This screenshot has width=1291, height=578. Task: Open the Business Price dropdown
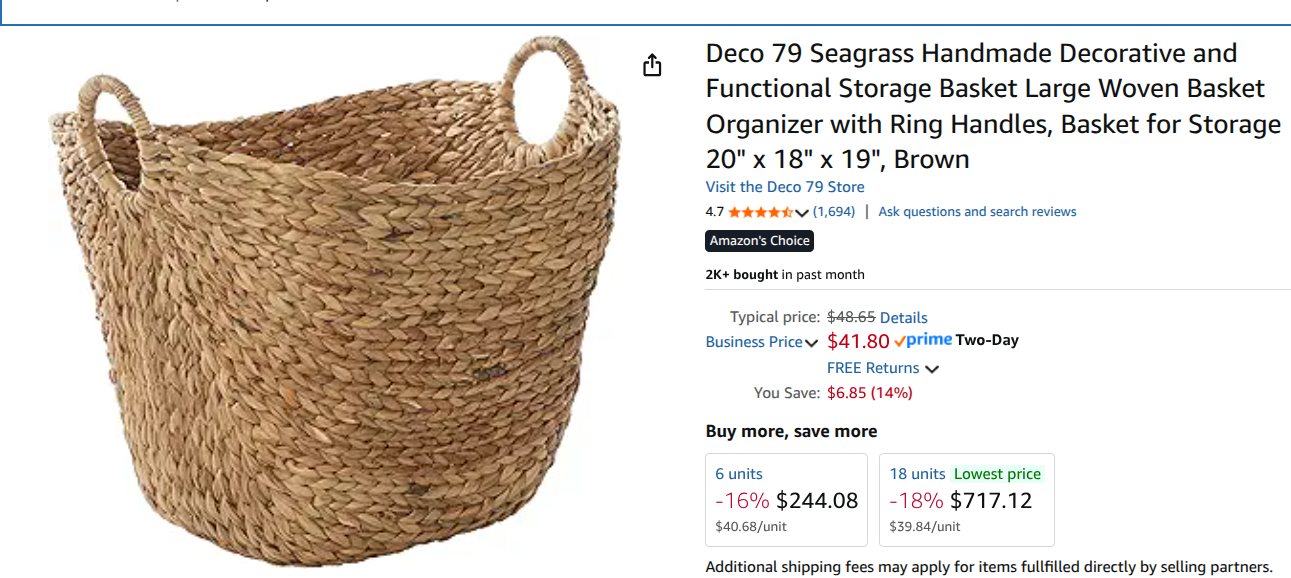pos(761,342)
